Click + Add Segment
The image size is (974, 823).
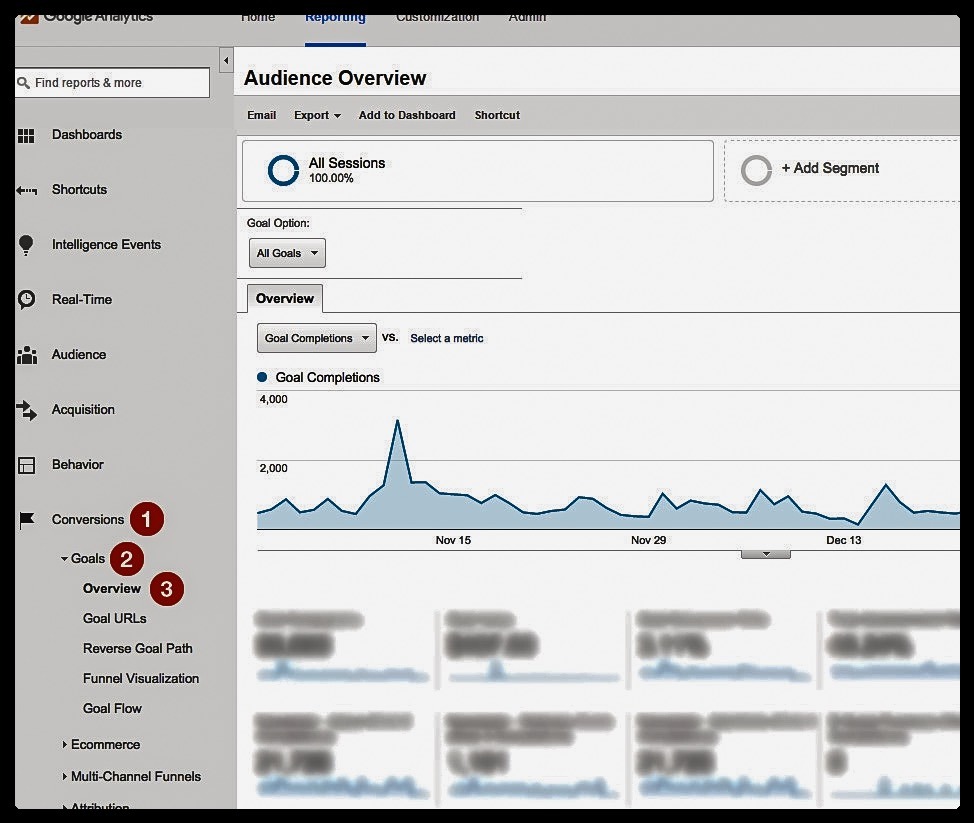click(x=830, y=168)
